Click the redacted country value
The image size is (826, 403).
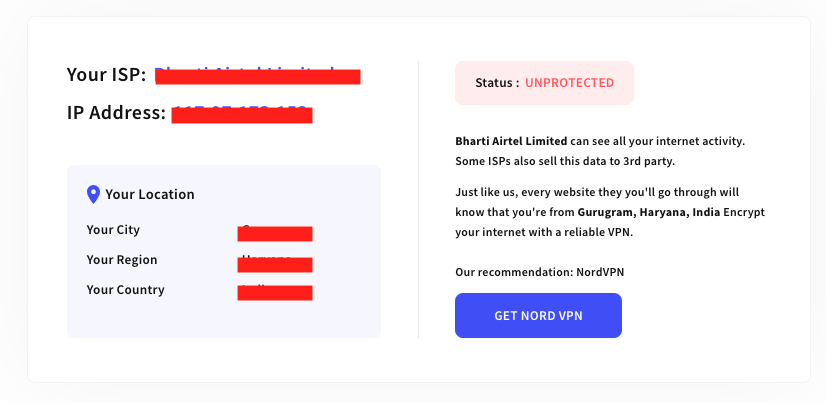click(x=275, y=292)
